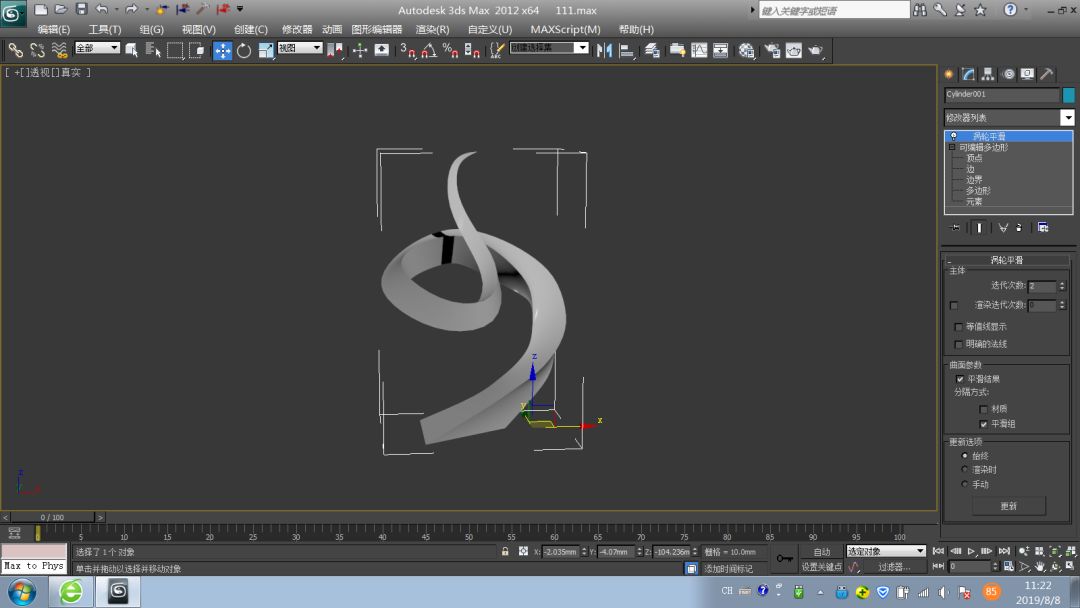Open the 帮助(H) menu
This screenshot has width=1080, height=608.
tap(636, 30)
